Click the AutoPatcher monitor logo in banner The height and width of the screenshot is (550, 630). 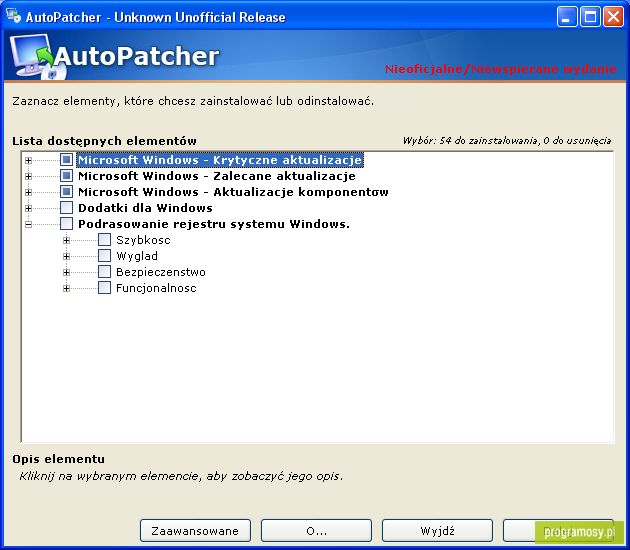37,57
